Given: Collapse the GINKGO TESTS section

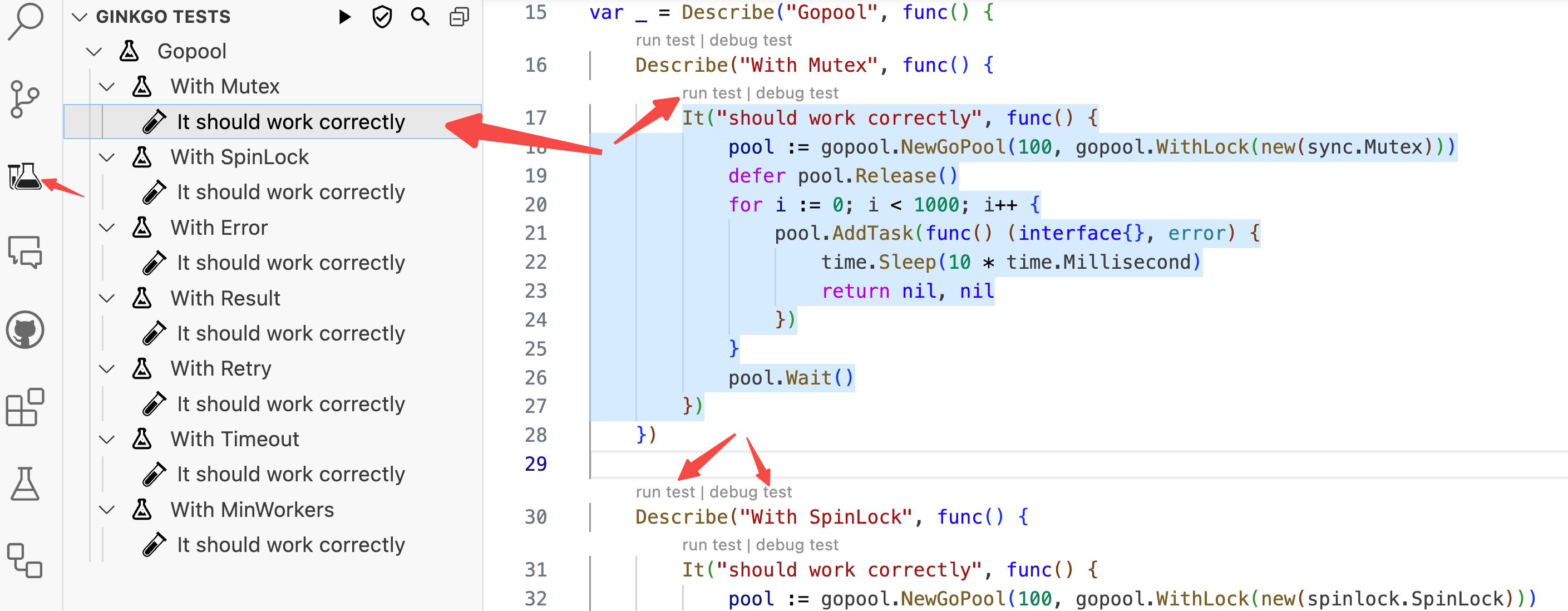Looking at the screenshot, I should [x=79, y=17].
